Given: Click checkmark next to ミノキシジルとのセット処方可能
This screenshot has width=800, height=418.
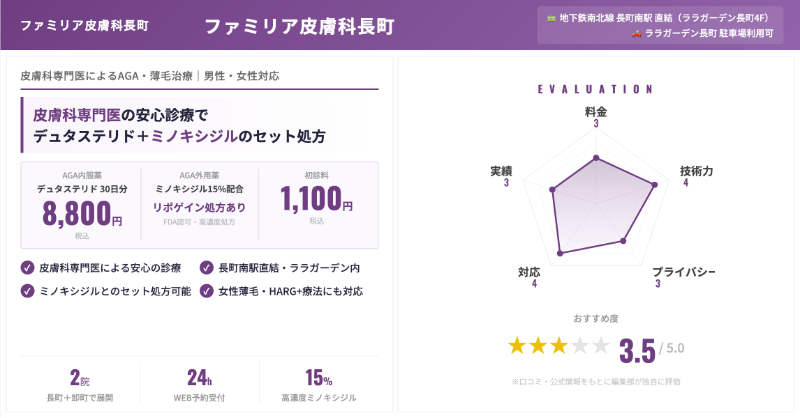Looking at the screenshot, I should [x=27, y=291].
